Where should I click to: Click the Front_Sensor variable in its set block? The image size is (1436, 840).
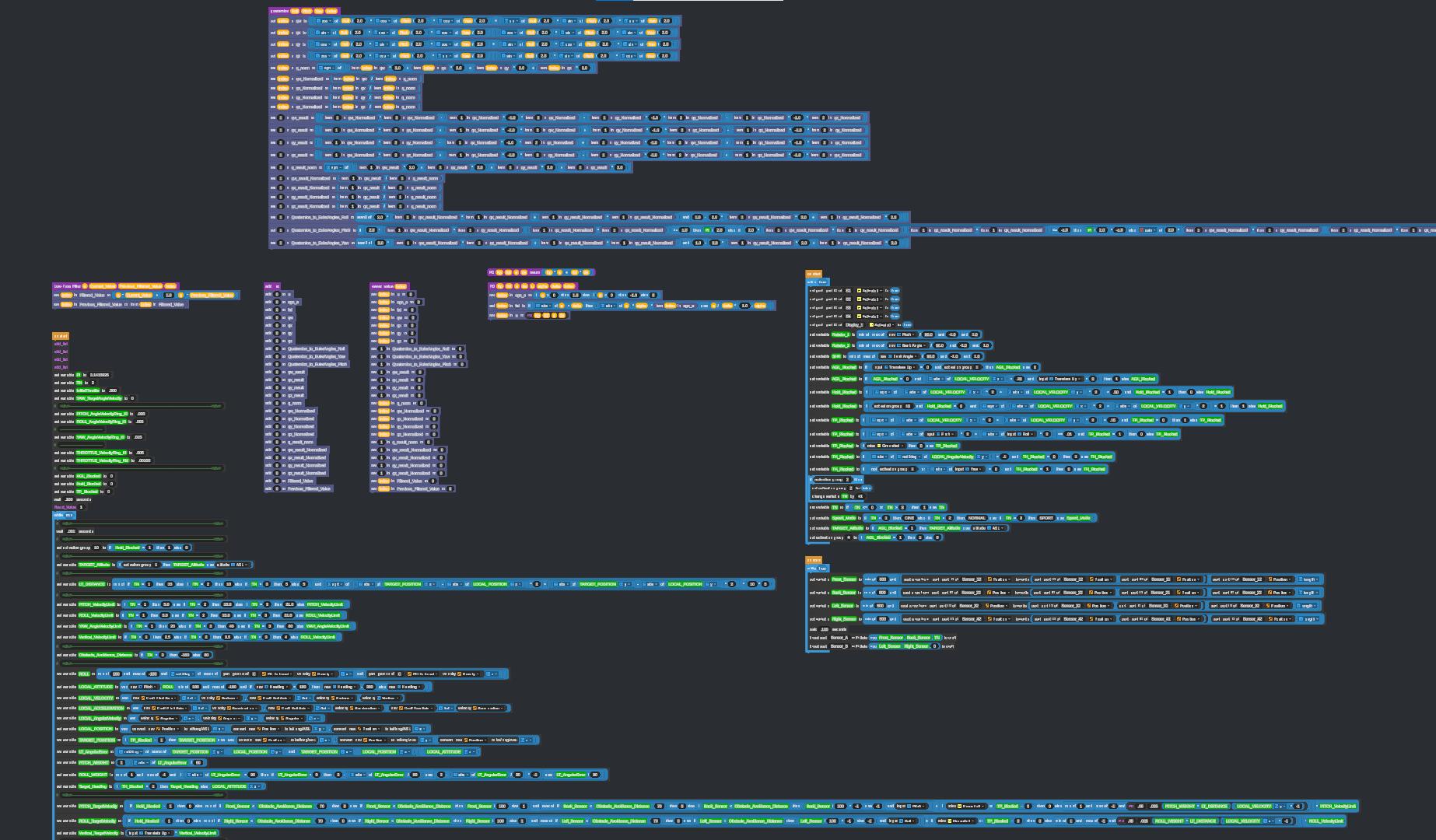(x=844, y=579)
